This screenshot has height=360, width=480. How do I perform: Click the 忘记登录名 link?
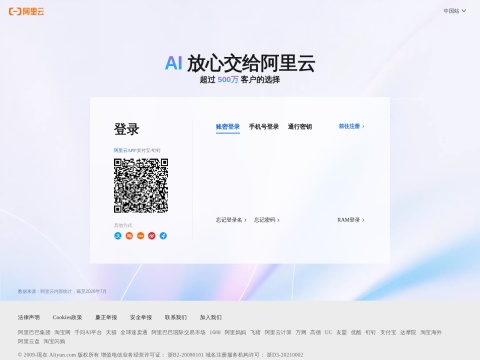click(x=231, y=220)
